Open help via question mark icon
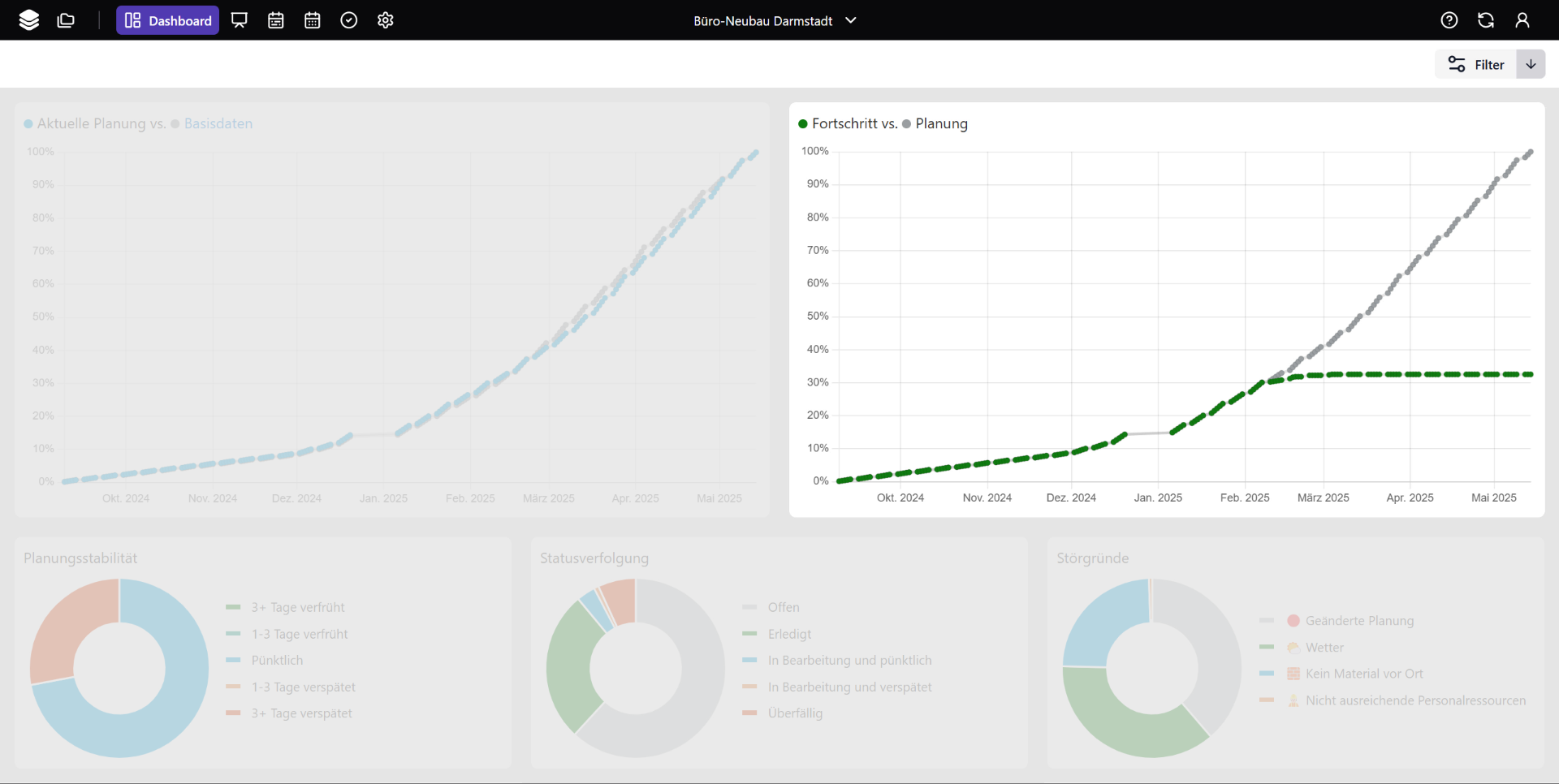This screenshot has width=1559, height=784. tap(1449, 20)
